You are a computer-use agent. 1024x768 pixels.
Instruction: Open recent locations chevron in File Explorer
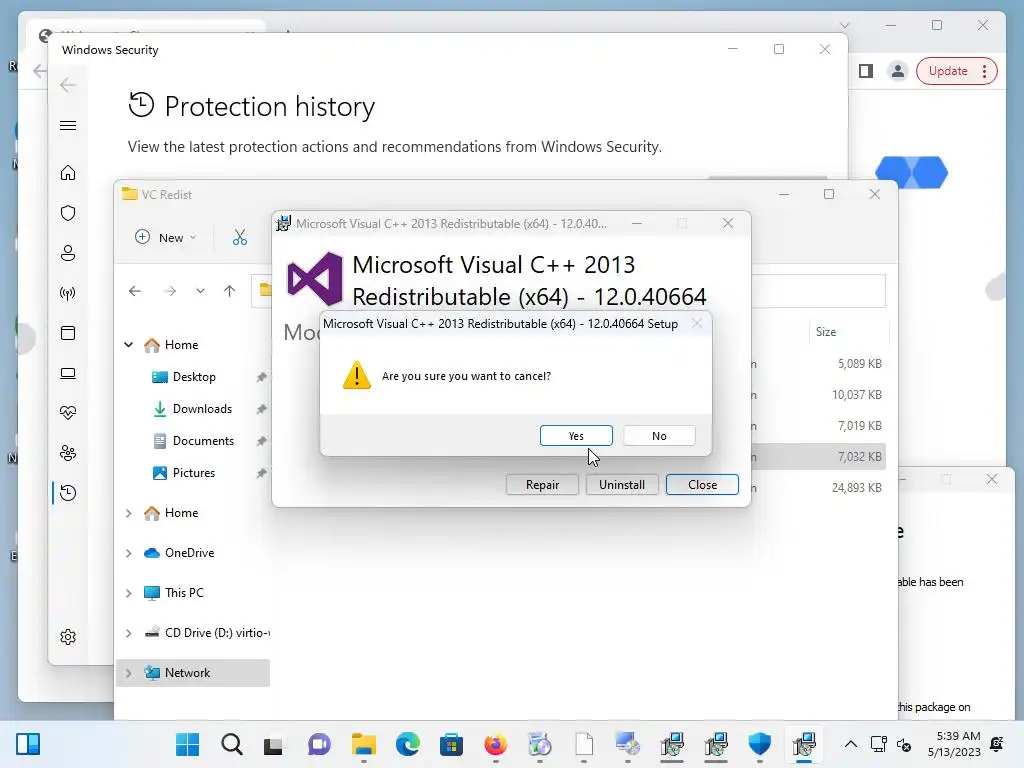200,291
